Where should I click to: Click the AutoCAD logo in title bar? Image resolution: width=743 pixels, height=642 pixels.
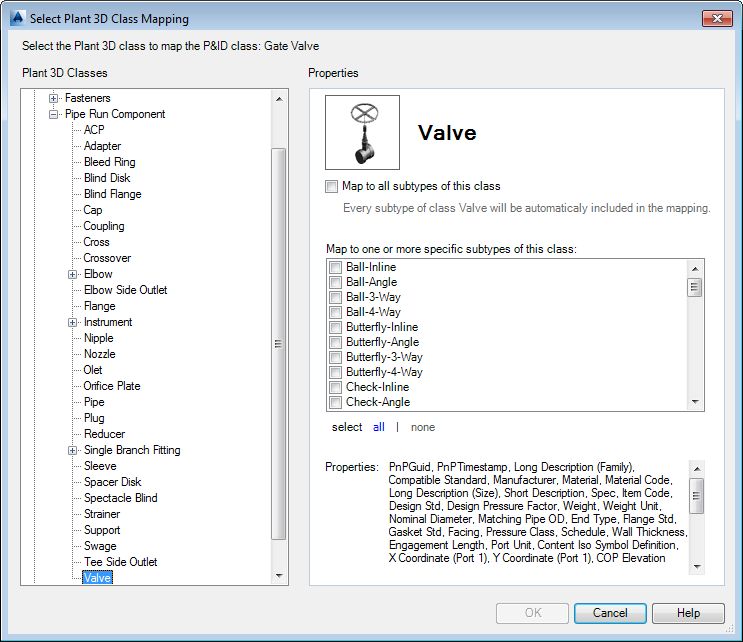17,18
